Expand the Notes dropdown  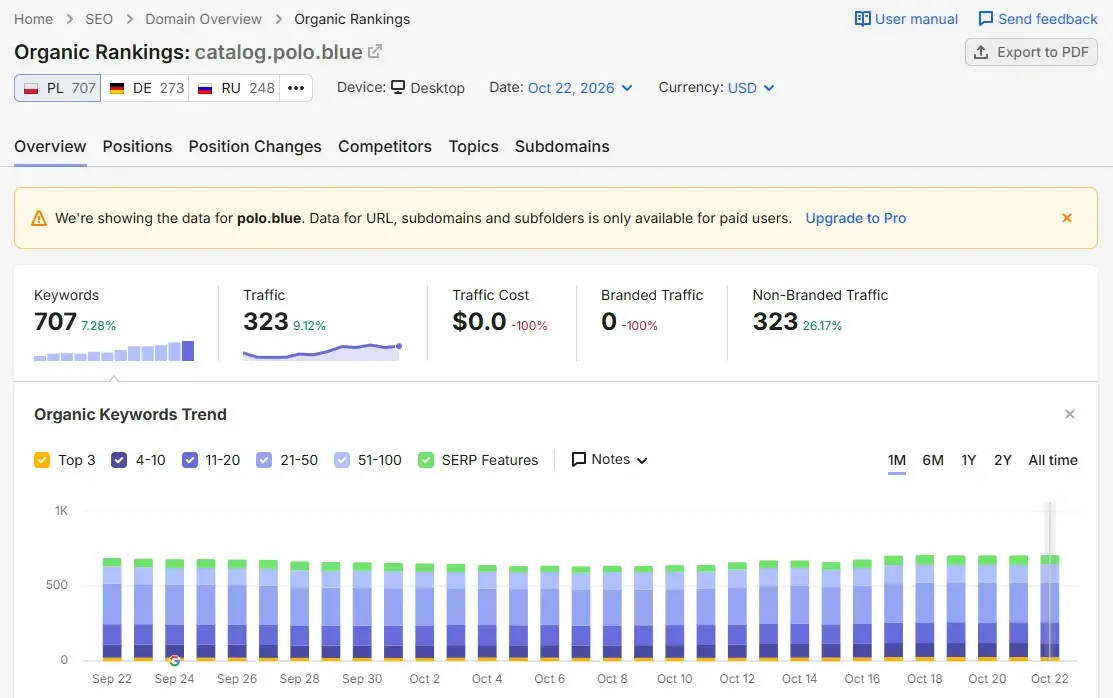pos(610,459)
